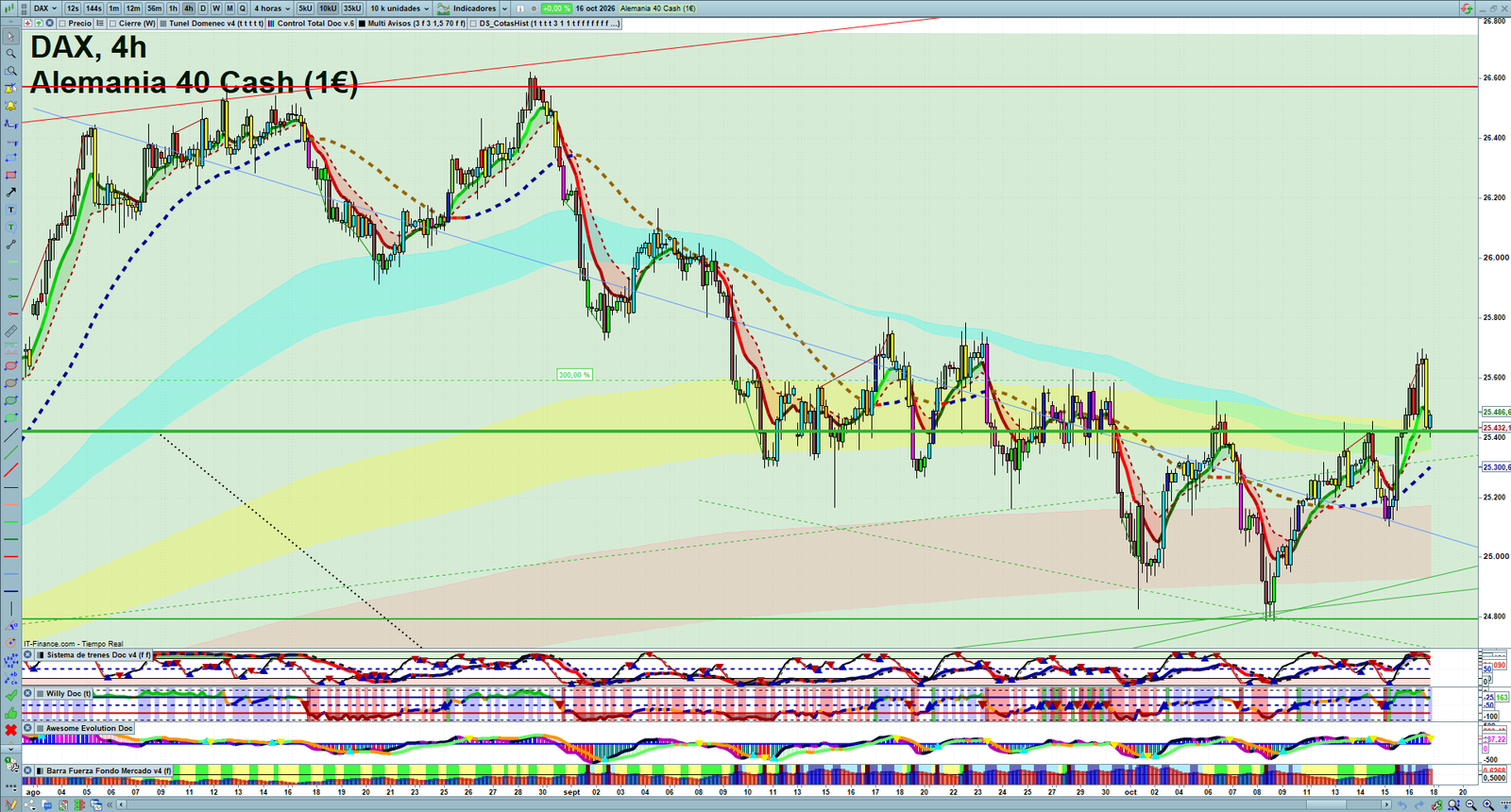Image resolution: width=1511 pixels, height=812 pixels.
Task: Switch to the daily D timeframe
Action: tap(202, 8)
